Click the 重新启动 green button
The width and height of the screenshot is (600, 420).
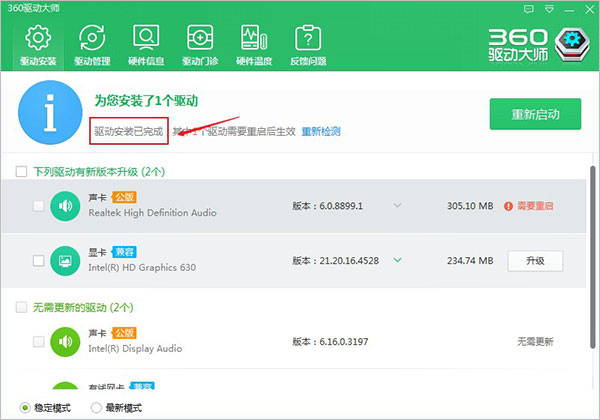click(535, 114)
